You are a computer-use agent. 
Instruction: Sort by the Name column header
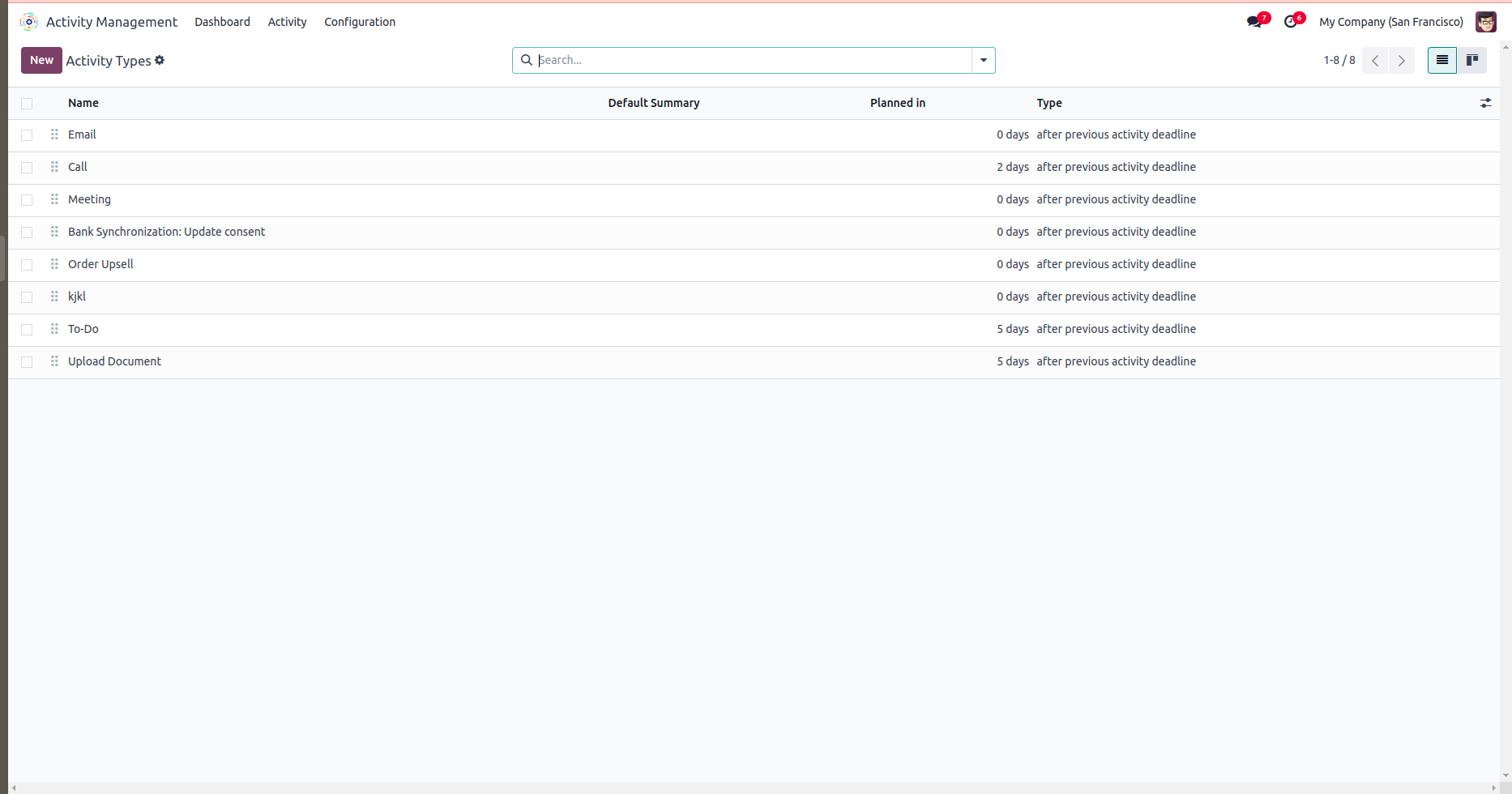[83, 103]
